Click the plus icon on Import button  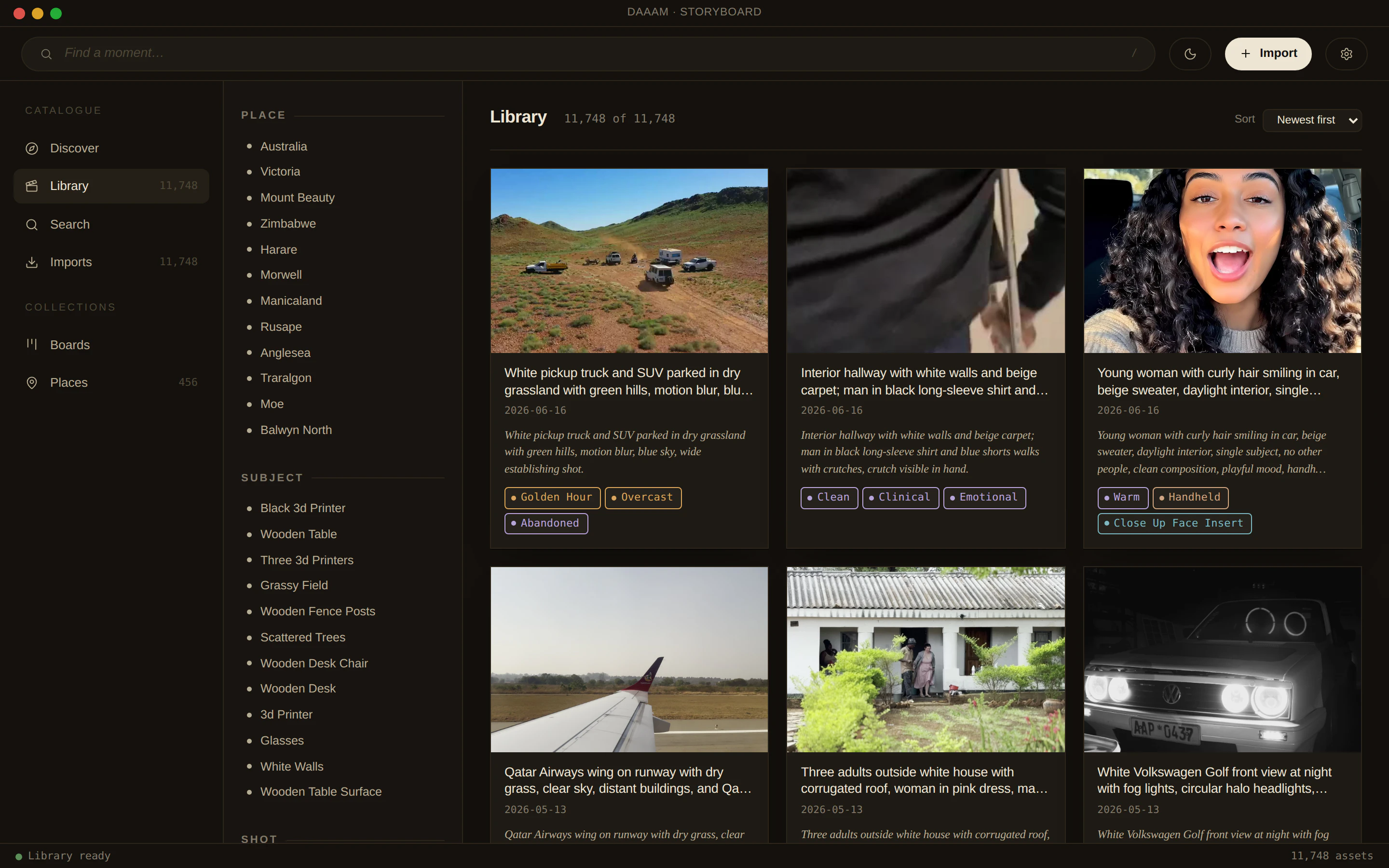tap(1245, 54)
